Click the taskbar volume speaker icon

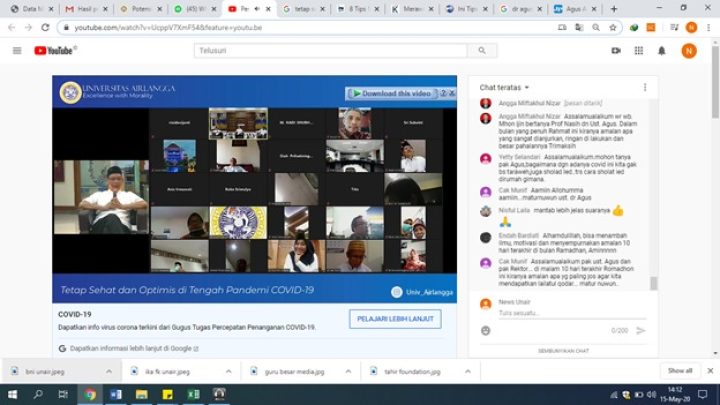tap(651, 394)
